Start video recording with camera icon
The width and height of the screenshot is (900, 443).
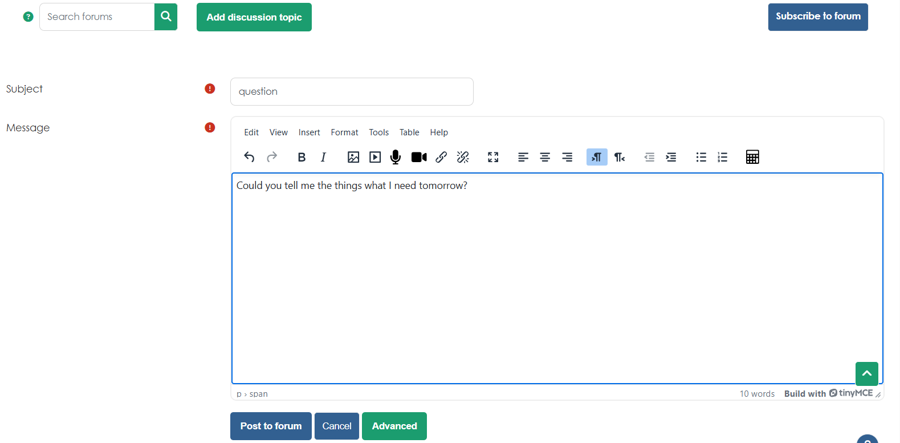(419, 157)
